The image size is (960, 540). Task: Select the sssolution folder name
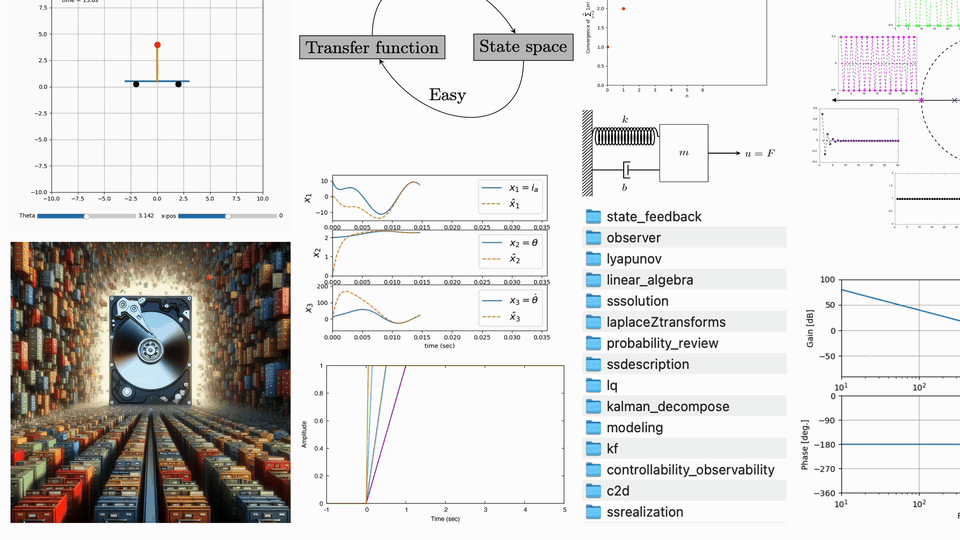click(x=637, y=301)
